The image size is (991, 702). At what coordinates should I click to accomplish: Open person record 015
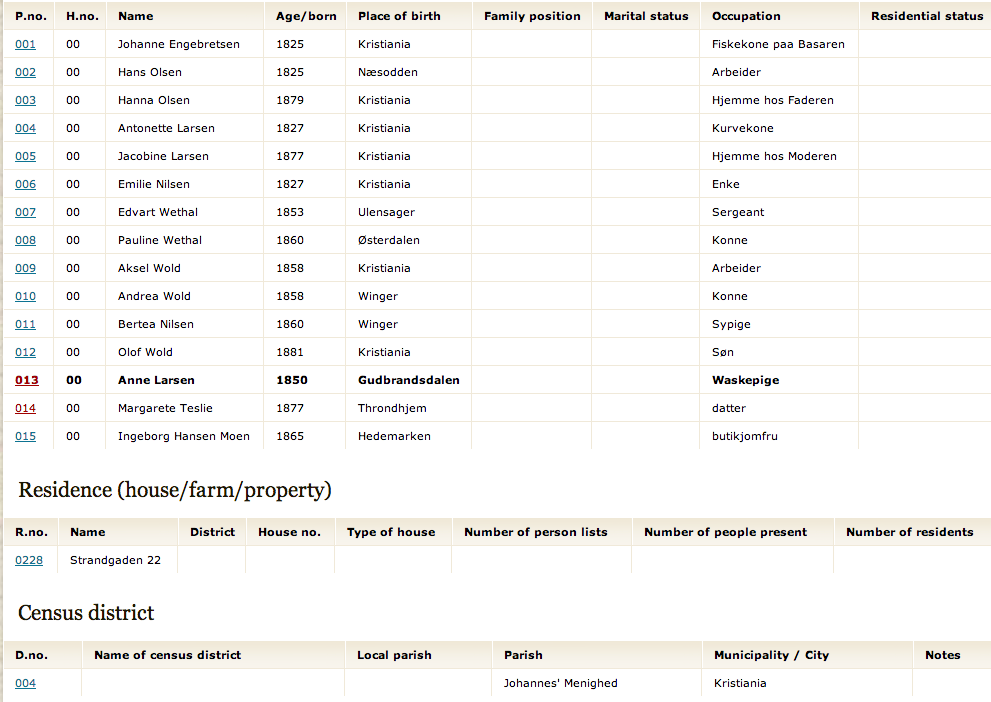click(x=25, y=436)
